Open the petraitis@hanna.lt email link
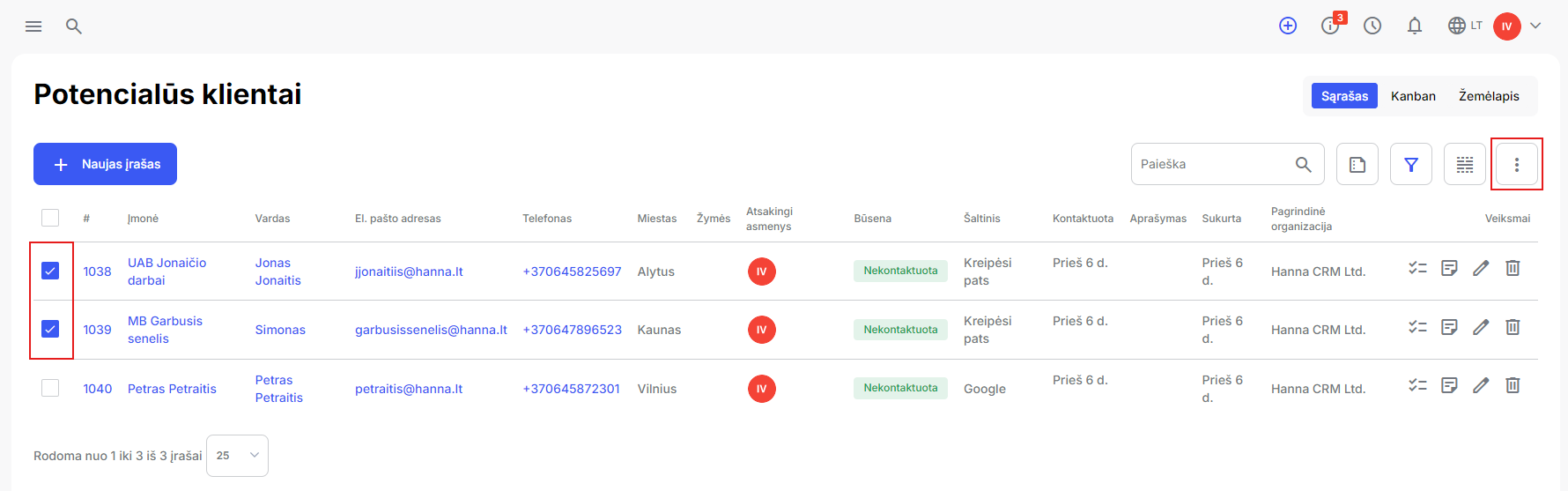The height and width of the screenshot is (491, 1568). (x=409, y=389)
